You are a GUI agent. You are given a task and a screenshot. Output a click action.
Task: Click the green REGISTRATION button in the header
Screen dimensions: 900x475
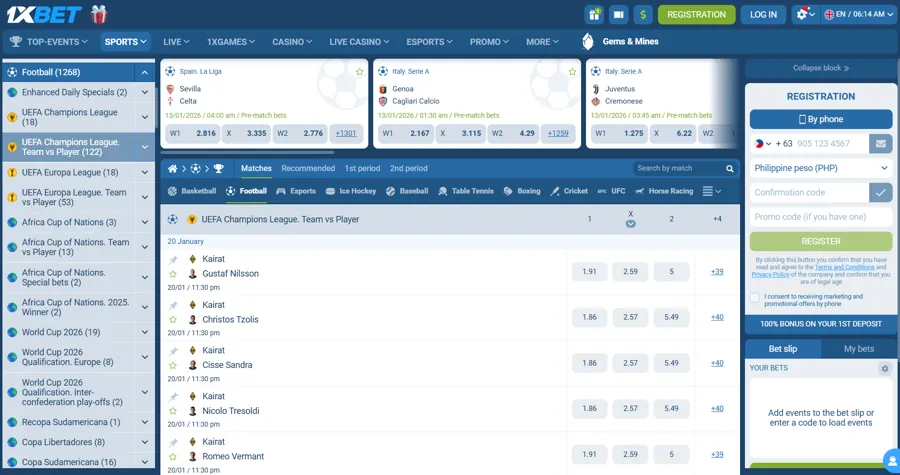[x=696, y=14]
